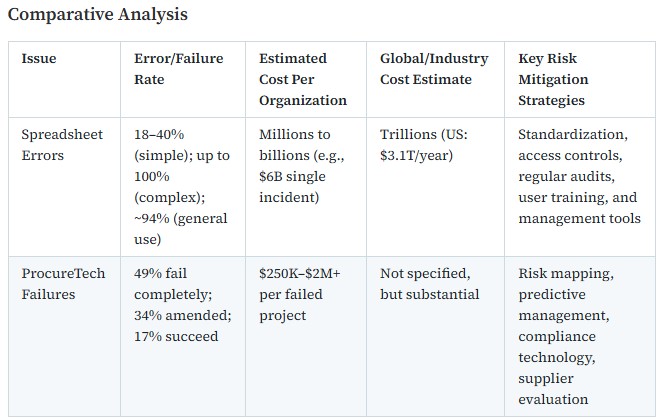This screenshot has height=420, width=663.
Task: Click the Not specified, but substantial cell
Action: (x=429, y=283)
